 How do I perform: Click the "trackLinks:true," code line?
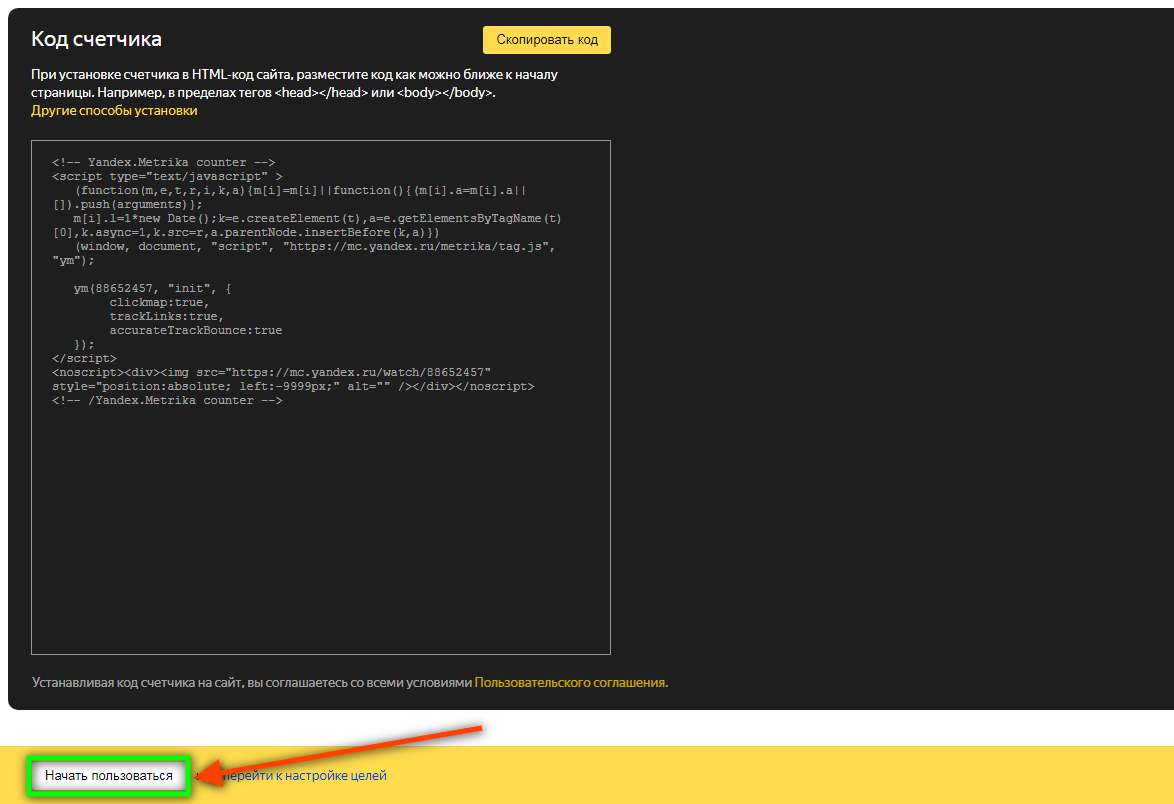167,317
